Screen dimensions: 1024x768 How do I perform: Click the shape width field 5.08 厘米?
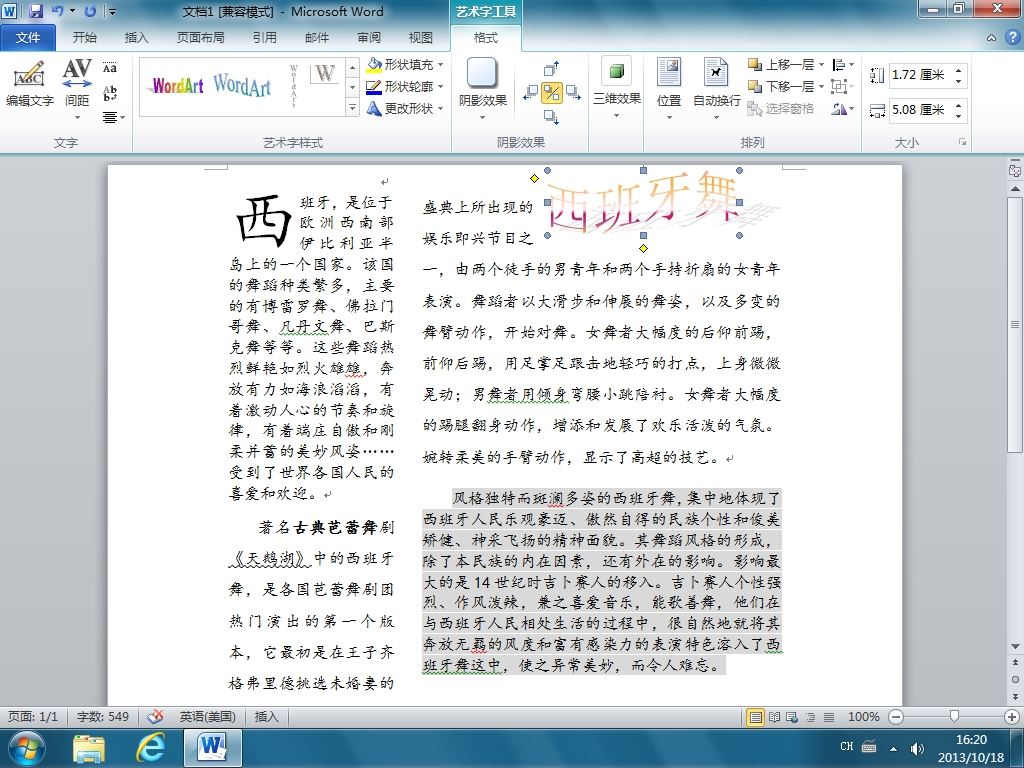pyautogui.click(x=920, y=110)
